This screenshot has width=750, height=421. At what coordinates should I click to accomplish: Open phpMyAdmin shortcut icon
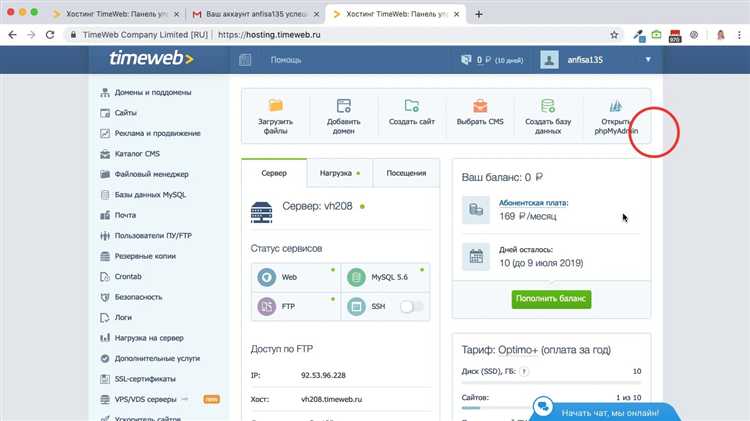(x=615, y=105)
